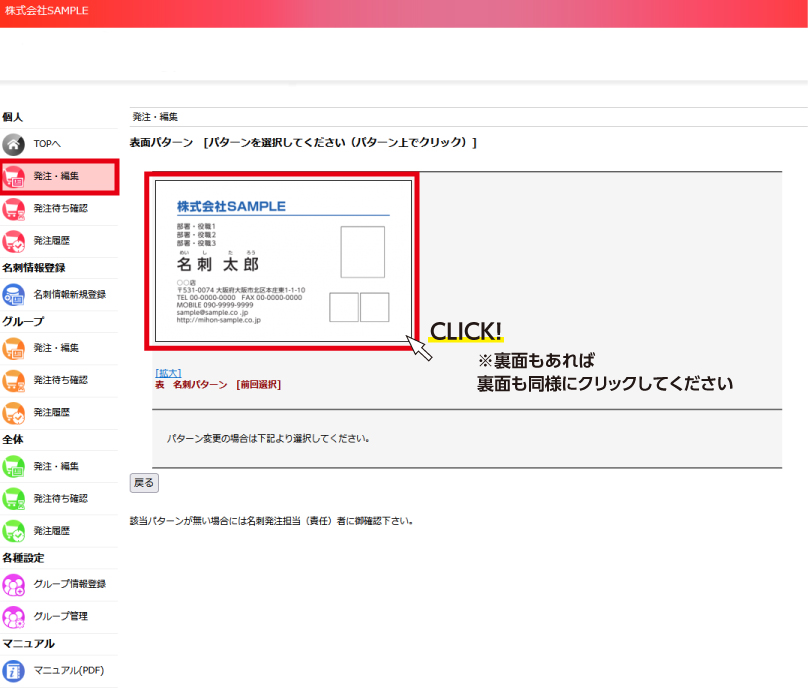Open the orange グループ 発注待ち確認 icon
Screen dimensions: 808x688
[x=14, y=380]
